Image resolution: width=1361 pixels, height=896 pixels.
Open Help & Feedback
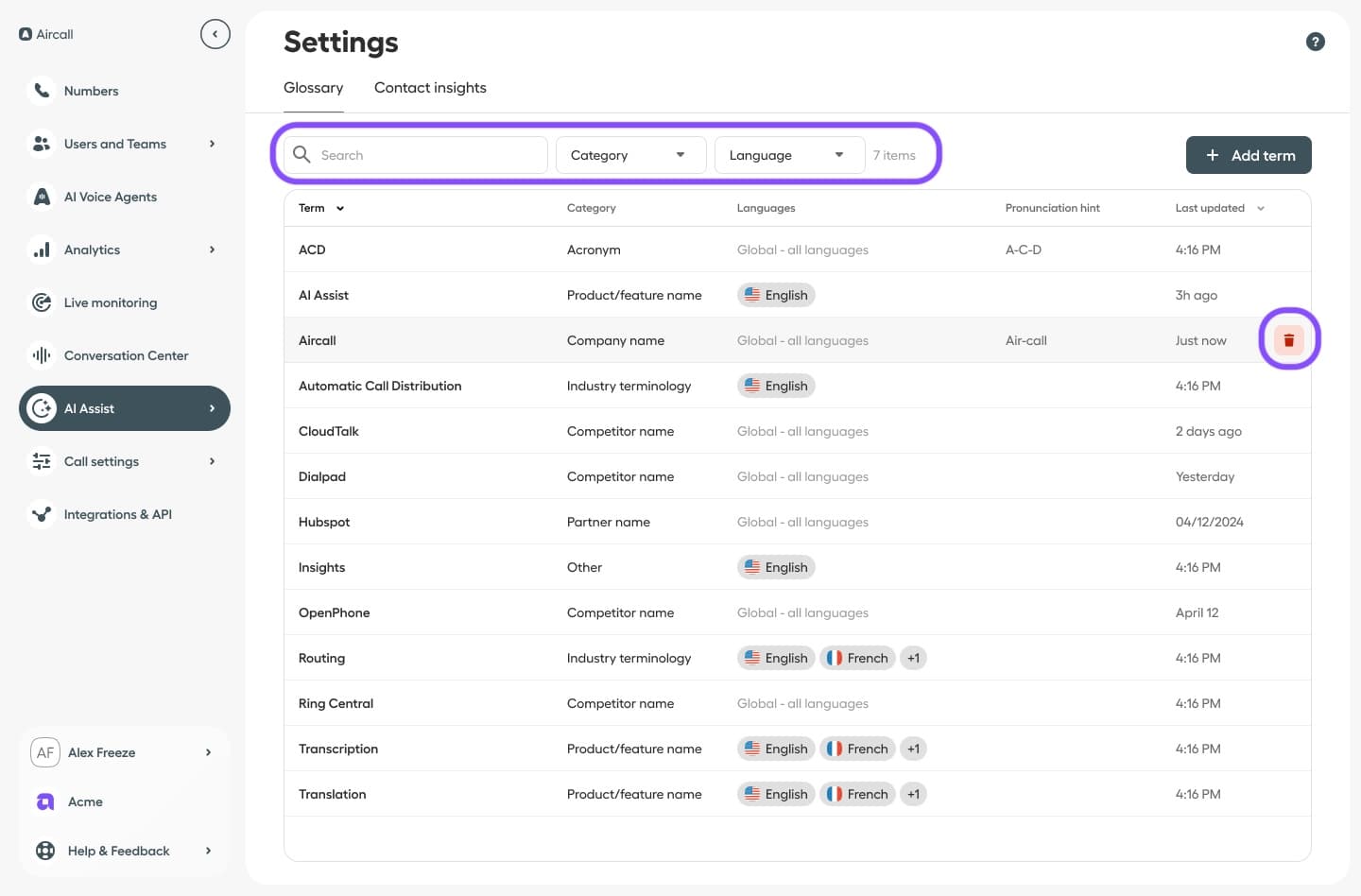tap(118, 851)
